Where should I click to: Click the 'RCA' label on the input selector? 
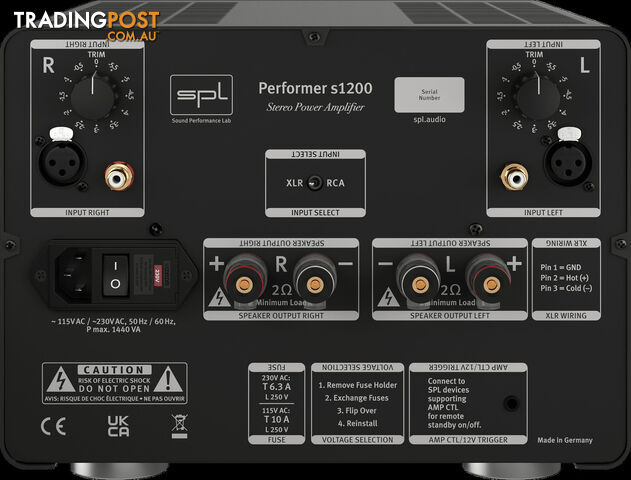335,183
